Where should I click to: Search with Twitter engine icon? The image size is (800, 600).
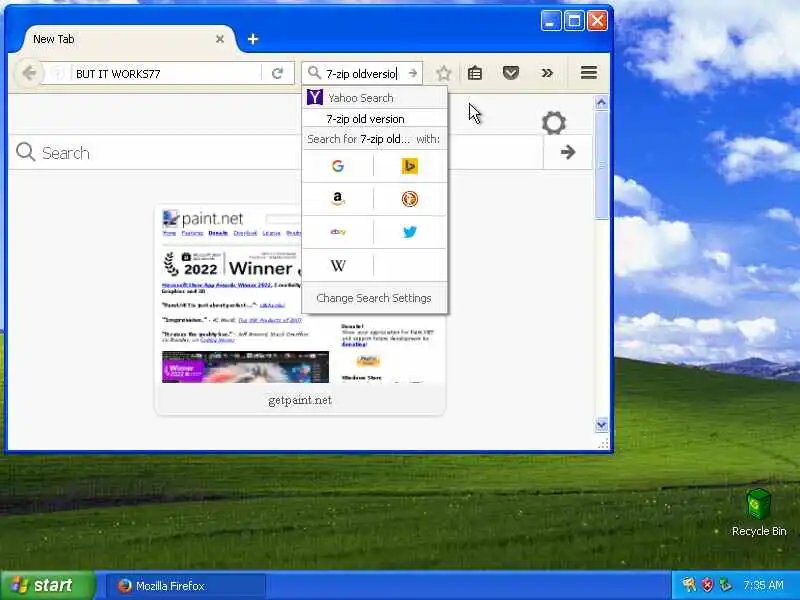tap(410, 232)
